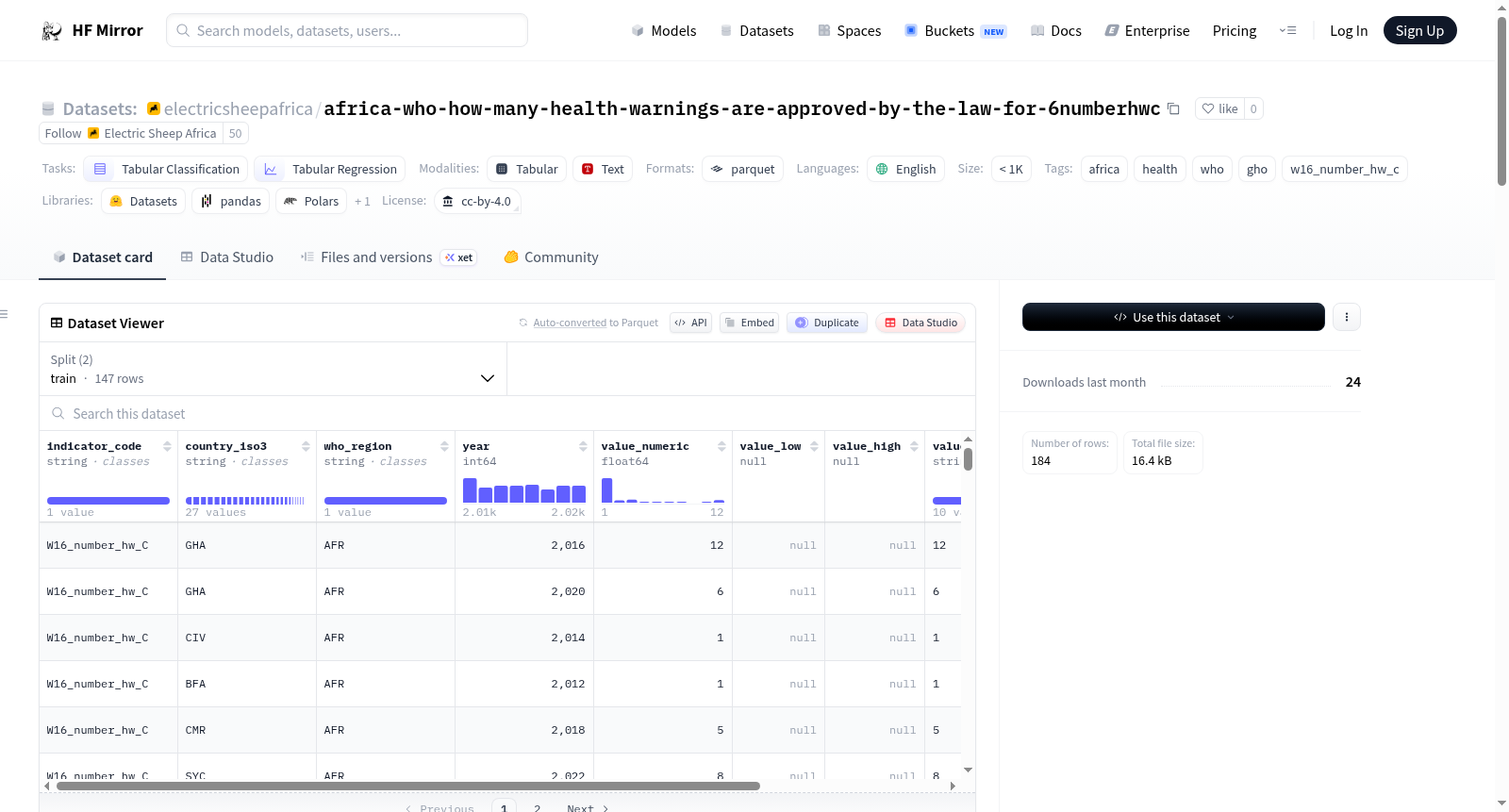Focus the search models, datasets, users field
Viewport: 1509px width, 812px height.
pos(347,30)
